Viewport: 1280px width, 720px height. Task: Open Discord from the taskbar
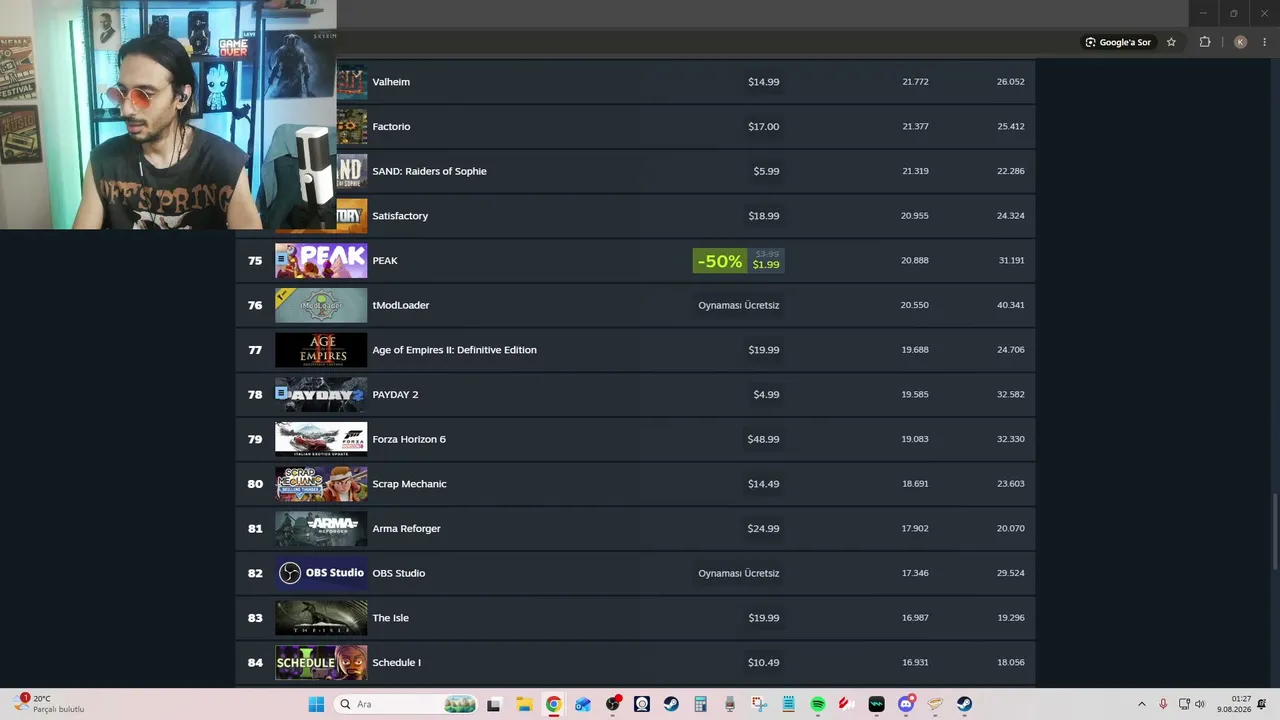pyautogui.click(x=906, y=704)
